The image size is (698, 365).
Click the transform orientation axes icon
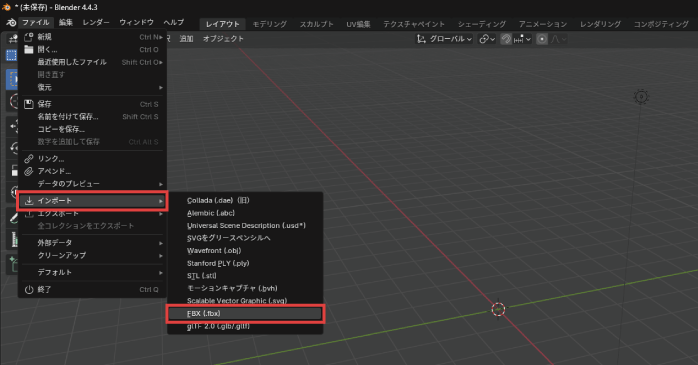tap(421, 39)
